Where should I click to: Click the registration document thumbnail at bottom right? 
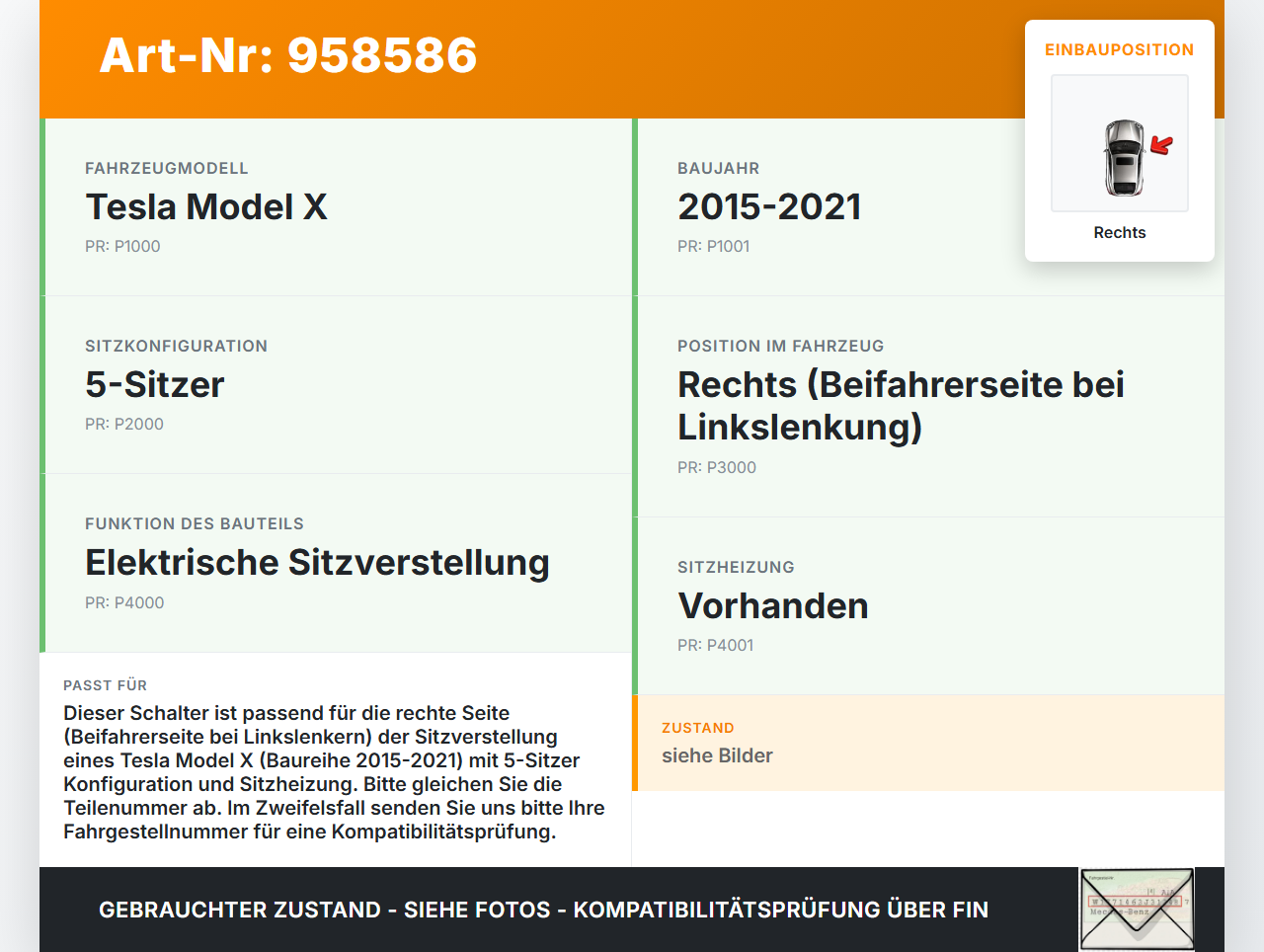pos(1136,908)
